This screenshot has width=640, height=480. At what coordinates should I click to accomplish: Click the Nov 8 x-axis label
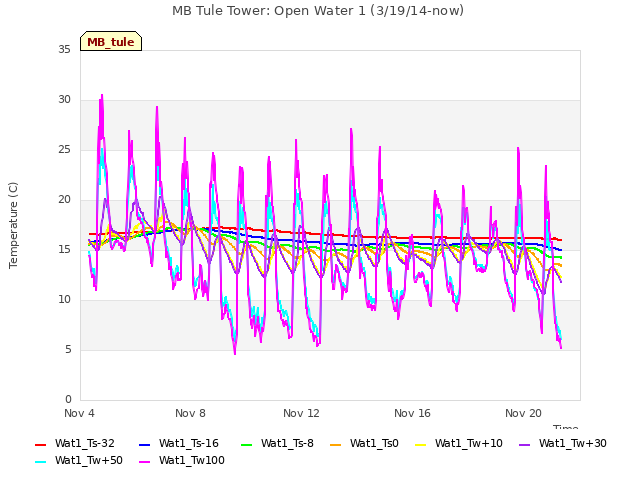[190, 413]
